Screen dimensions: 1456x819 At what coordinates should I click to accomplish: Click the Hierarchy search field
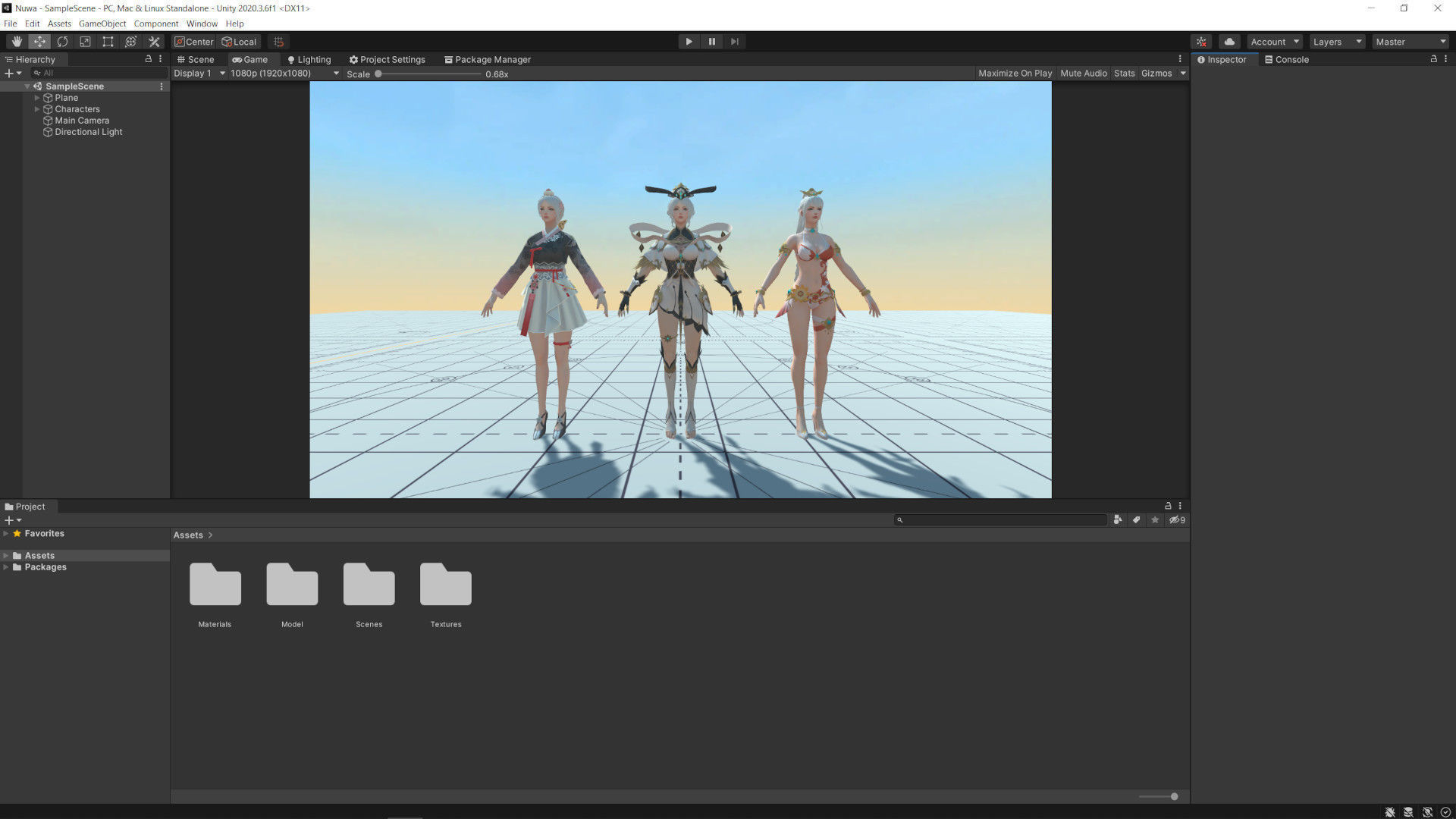pos(99,74)
